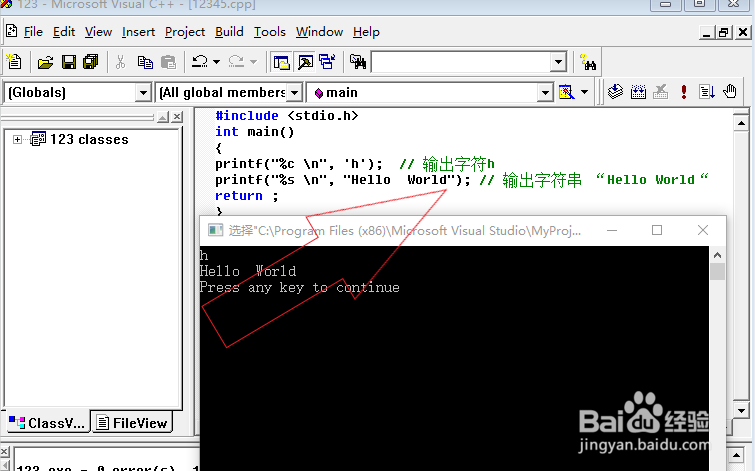Open the Help menu
This screenshot has height=471, width=755.
click(366, 32)
